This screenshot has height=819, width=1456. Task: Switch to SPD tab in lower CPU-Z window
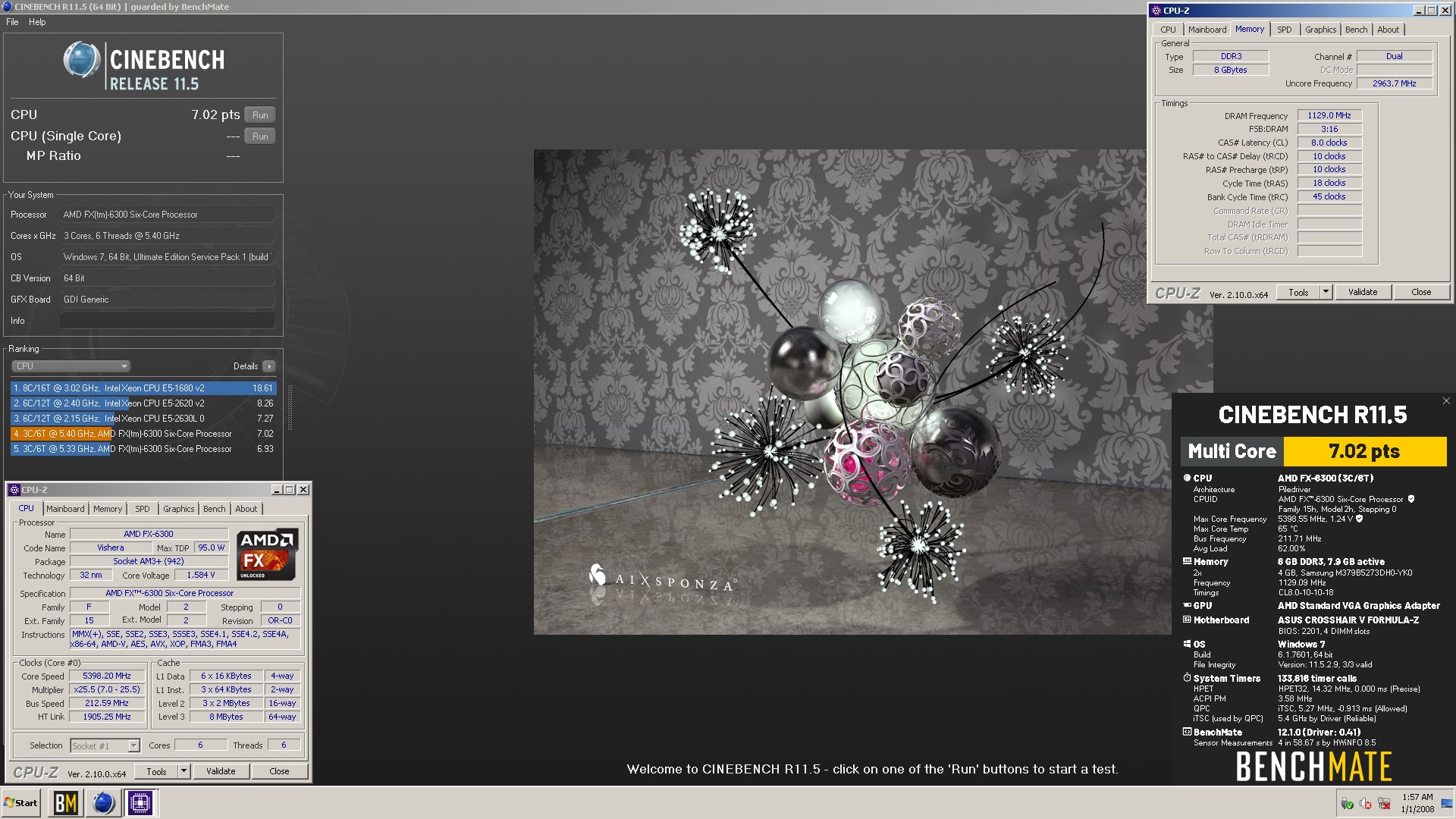[x=143, y=509]
